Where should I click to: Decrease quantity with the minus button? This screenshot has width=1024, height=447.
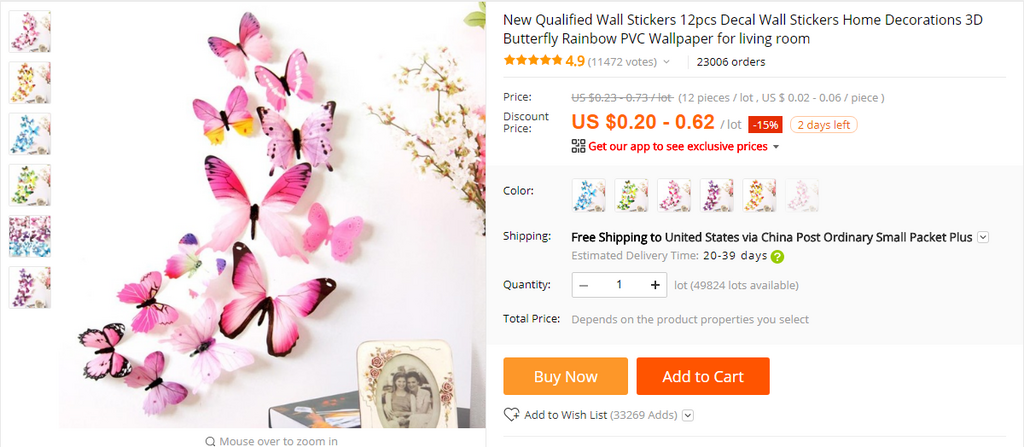584,285
